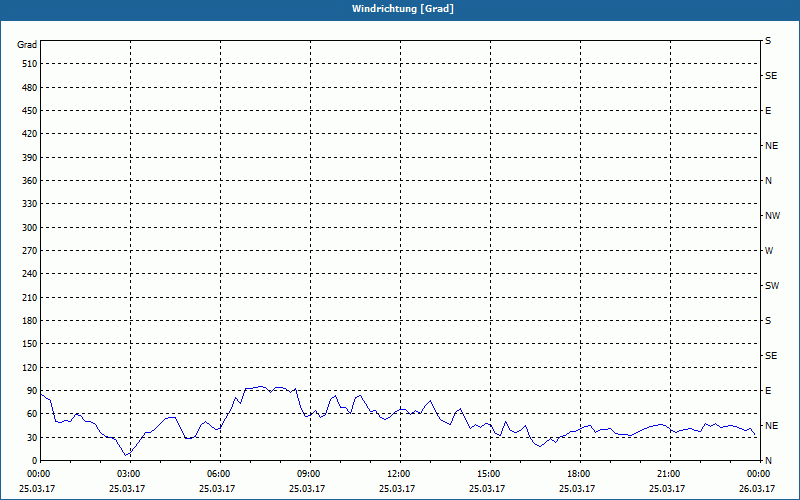This screenshot has width=800, height=500.
Task: Click the SW compass label on the right axis
Action: [772, 286]
